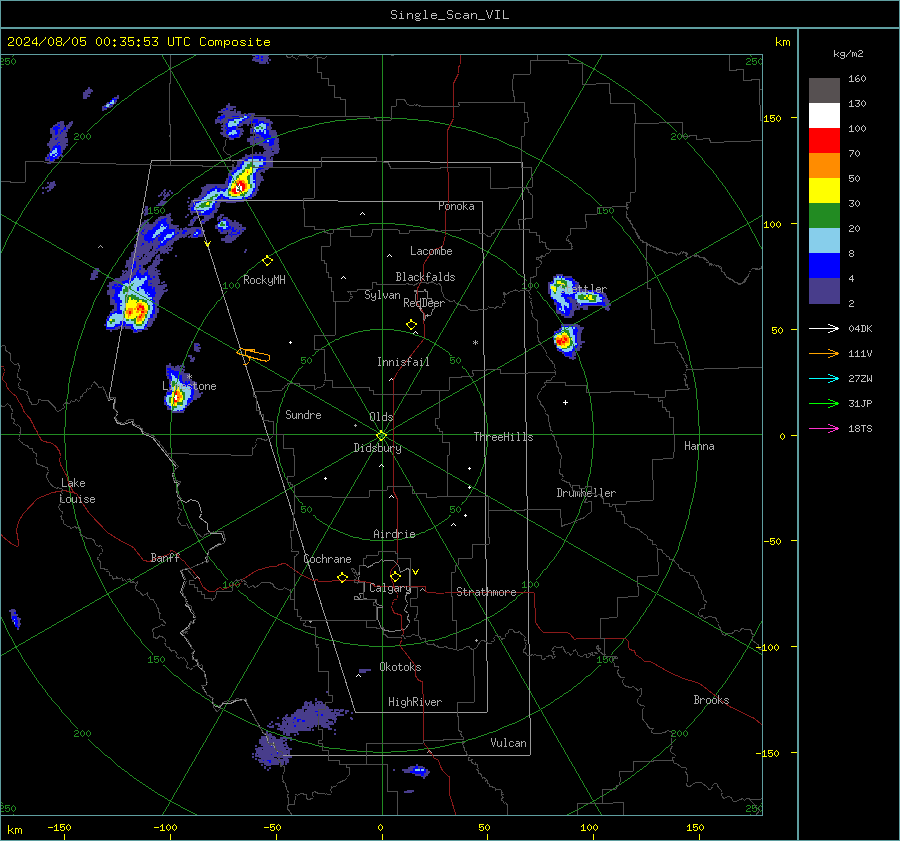Pick the green 20-30 legend color

click(x=824, y=216)
